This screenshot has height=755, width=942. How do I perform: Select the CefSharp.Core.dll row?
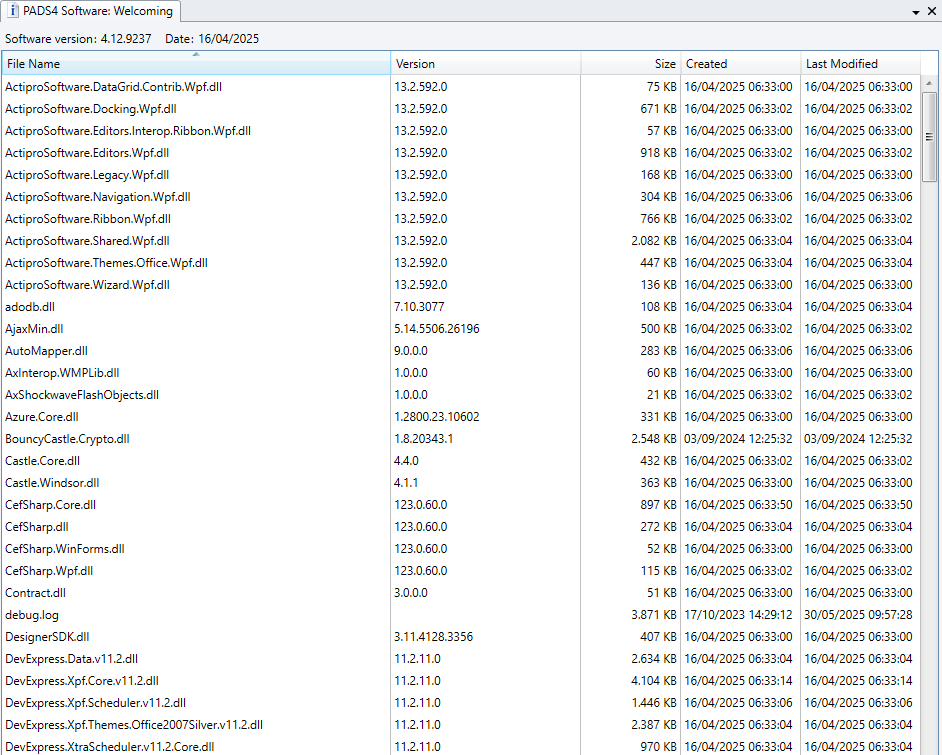pyautogui.click(x=461, y=505)
